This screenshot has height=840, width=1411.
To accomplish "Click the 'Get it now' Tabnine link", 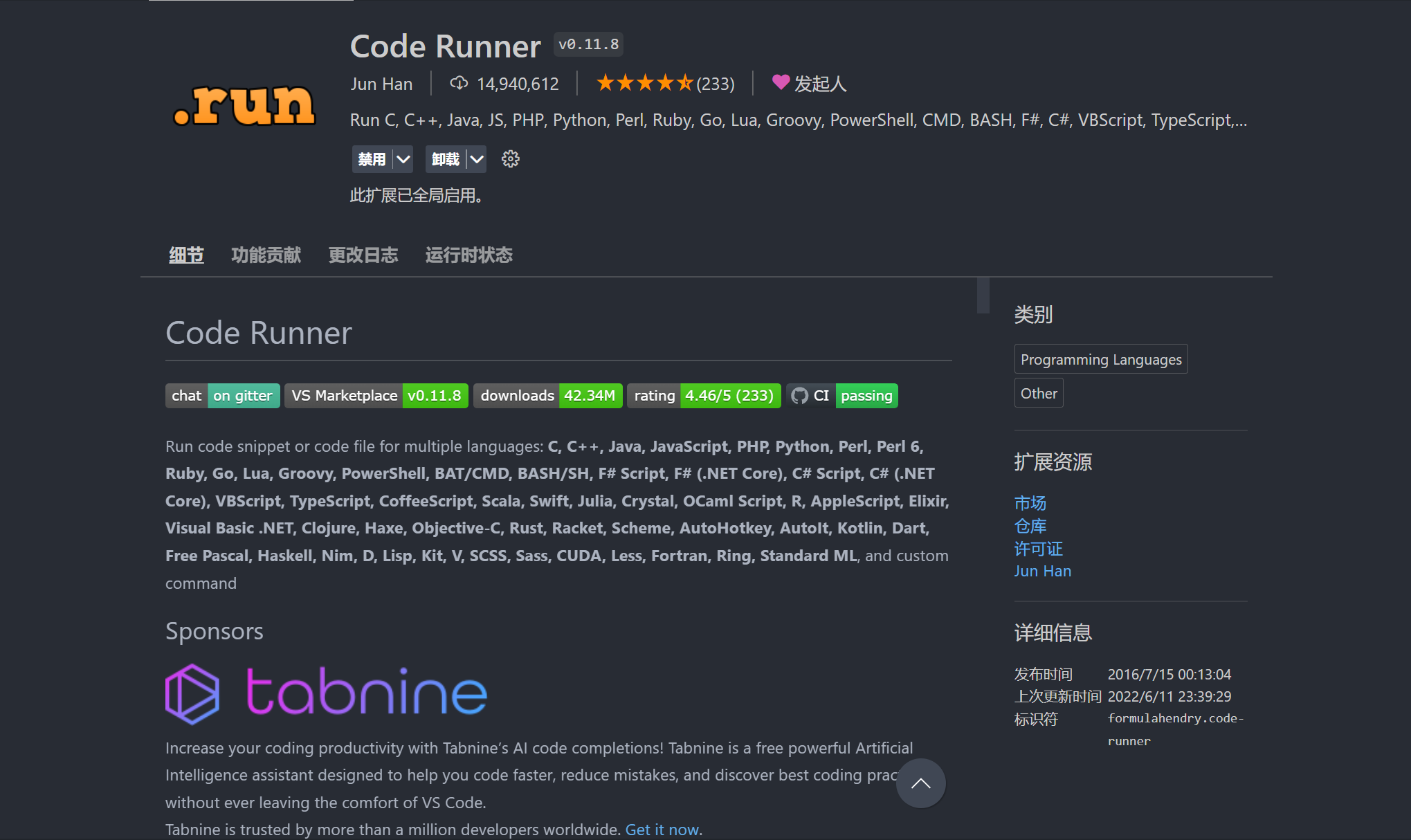I will click(x=662, y=829).
